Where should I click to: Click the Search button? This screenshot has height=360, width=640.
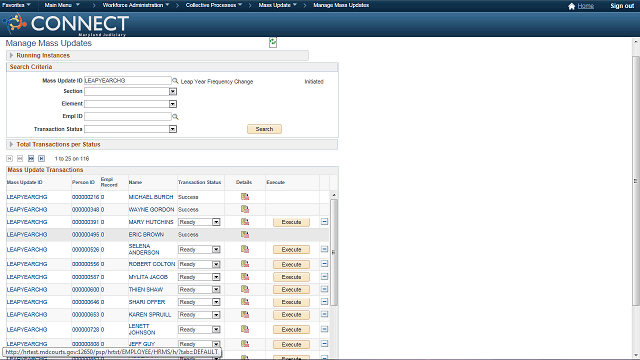click(x=264, y=129)
